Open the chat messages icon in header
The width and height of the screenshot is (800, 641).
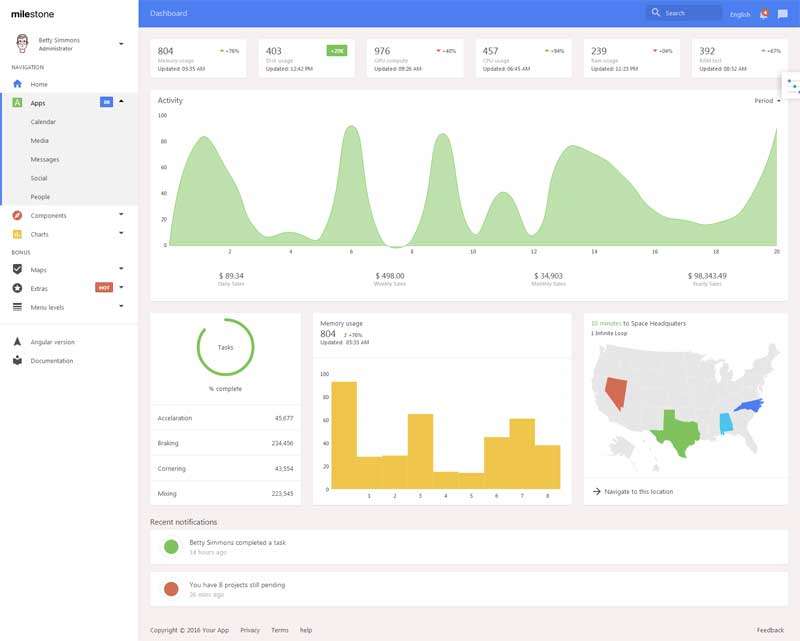tap(782, 14)
